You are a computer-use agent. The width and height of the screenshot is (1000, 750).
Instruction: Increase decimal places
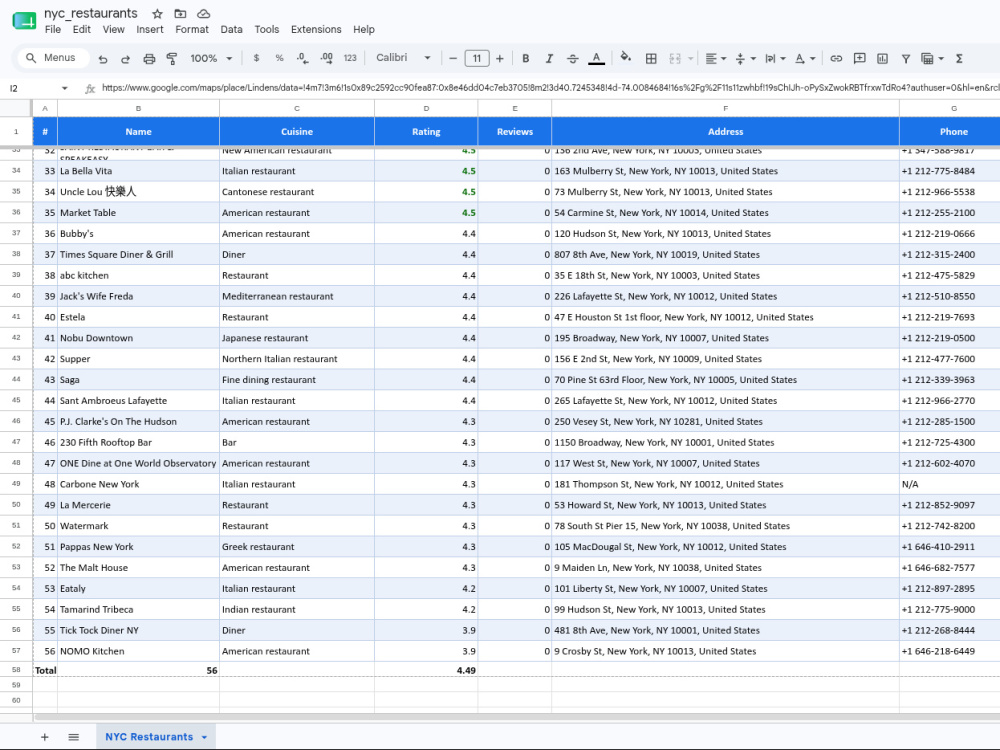(x=326, y=58)
